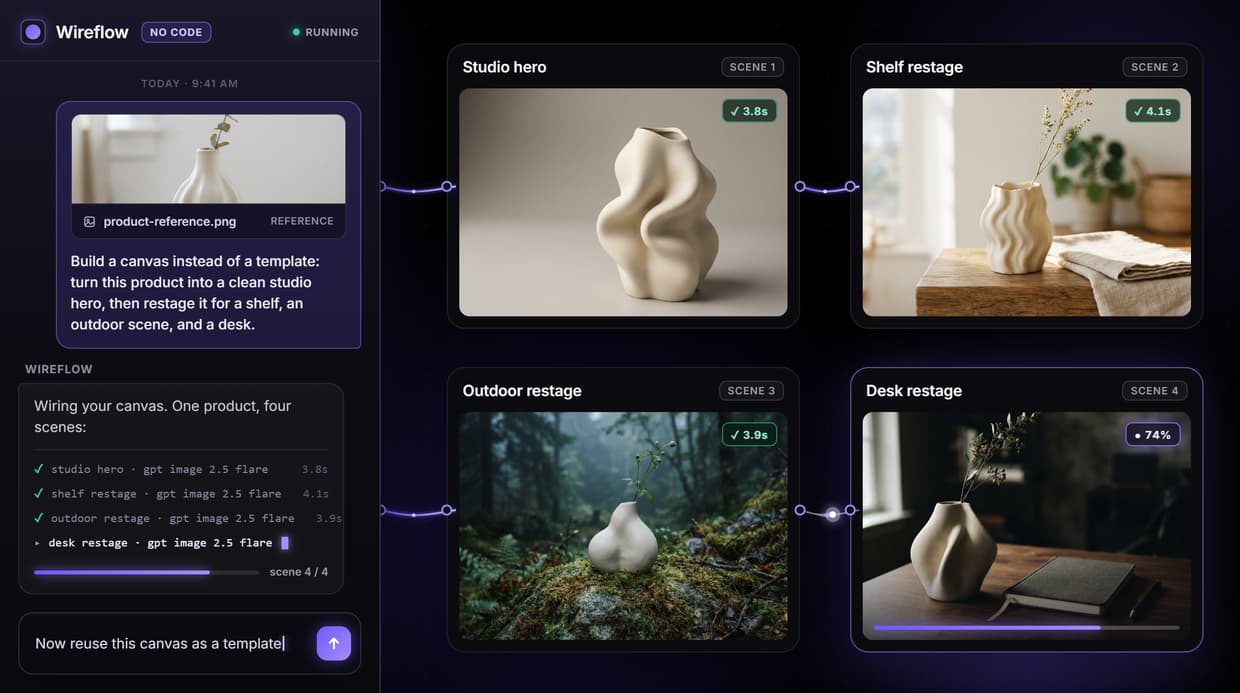Click the Desk restage image progress bar
The height and width of the screenshot is (693, 1240).
coord(1027,628)
